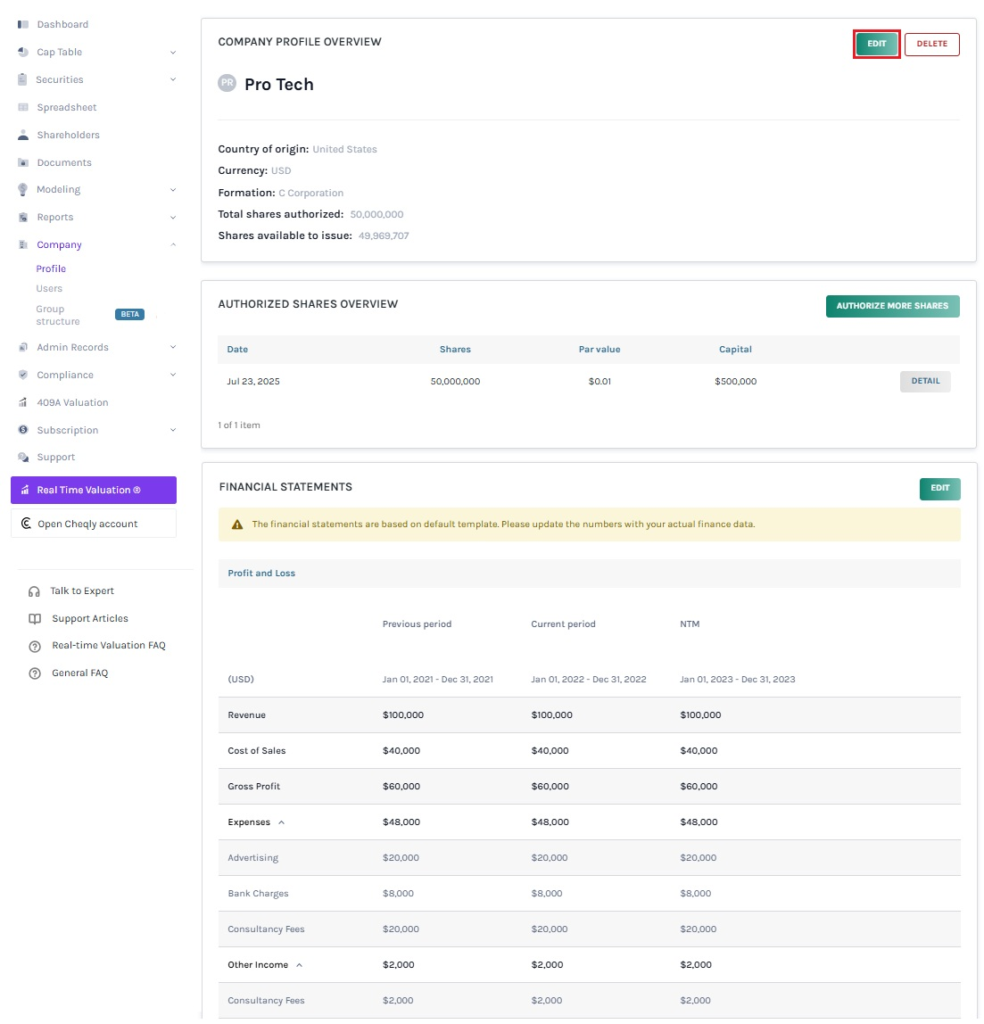Click the Compliance shield icon
This screenshot has height=1024, width=984.
pyautogui.click(x=23, y=375)
